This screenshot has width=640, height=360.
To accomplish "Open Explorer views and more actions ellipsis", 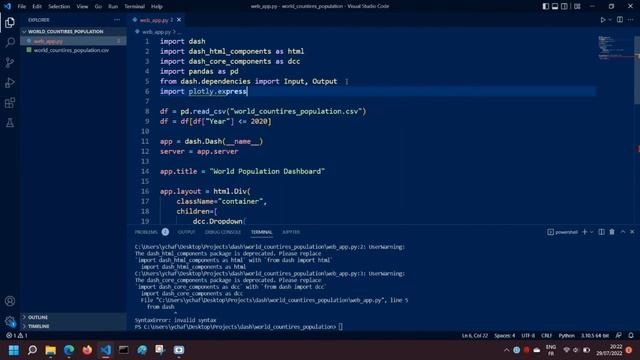I will click(117, 20).
